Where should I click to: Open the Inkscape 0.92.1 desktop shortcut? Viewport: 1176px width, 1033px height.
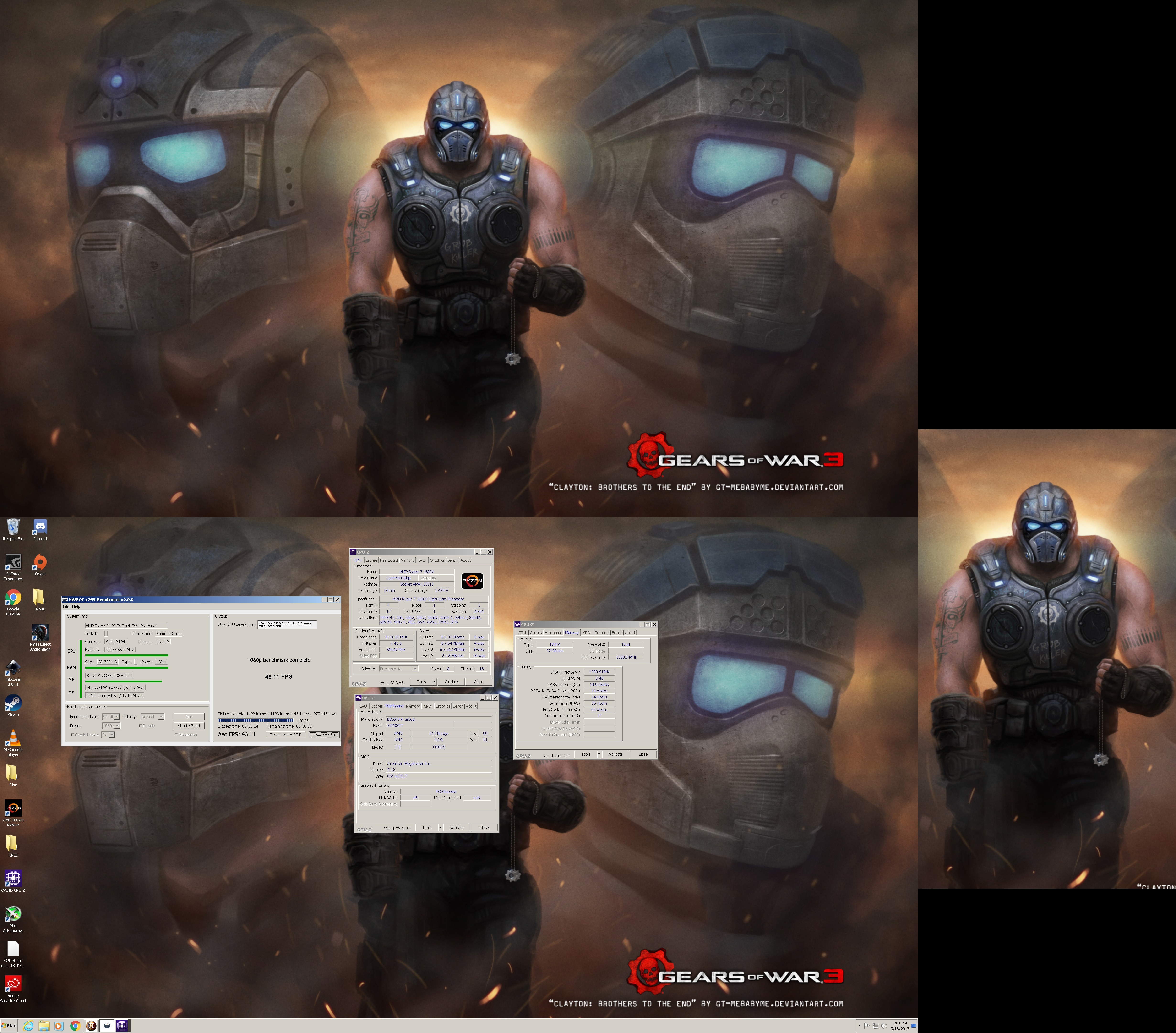coord(13,673)
